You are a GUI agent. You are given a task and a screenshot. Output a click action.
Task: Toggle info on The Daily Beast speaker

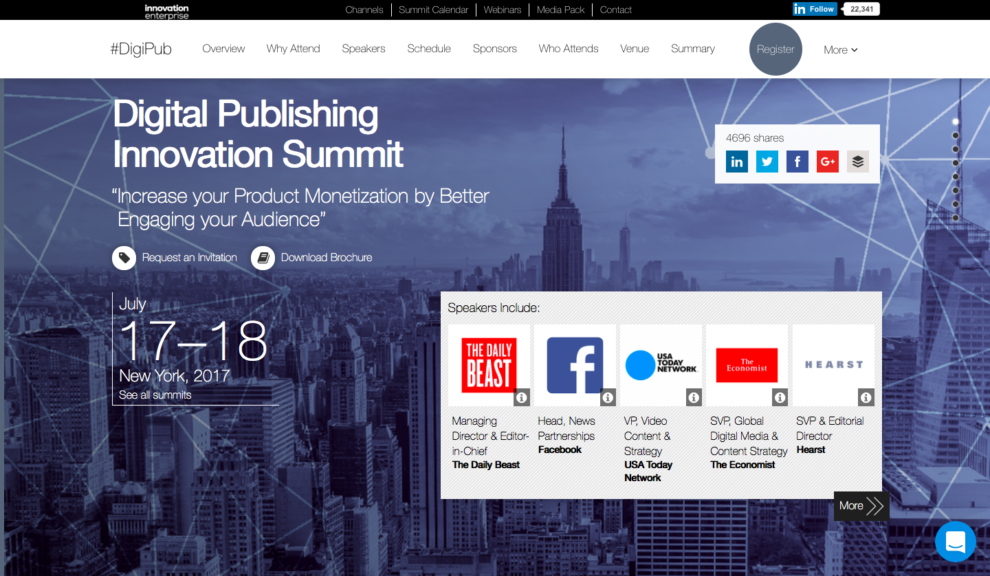[522, 397]
